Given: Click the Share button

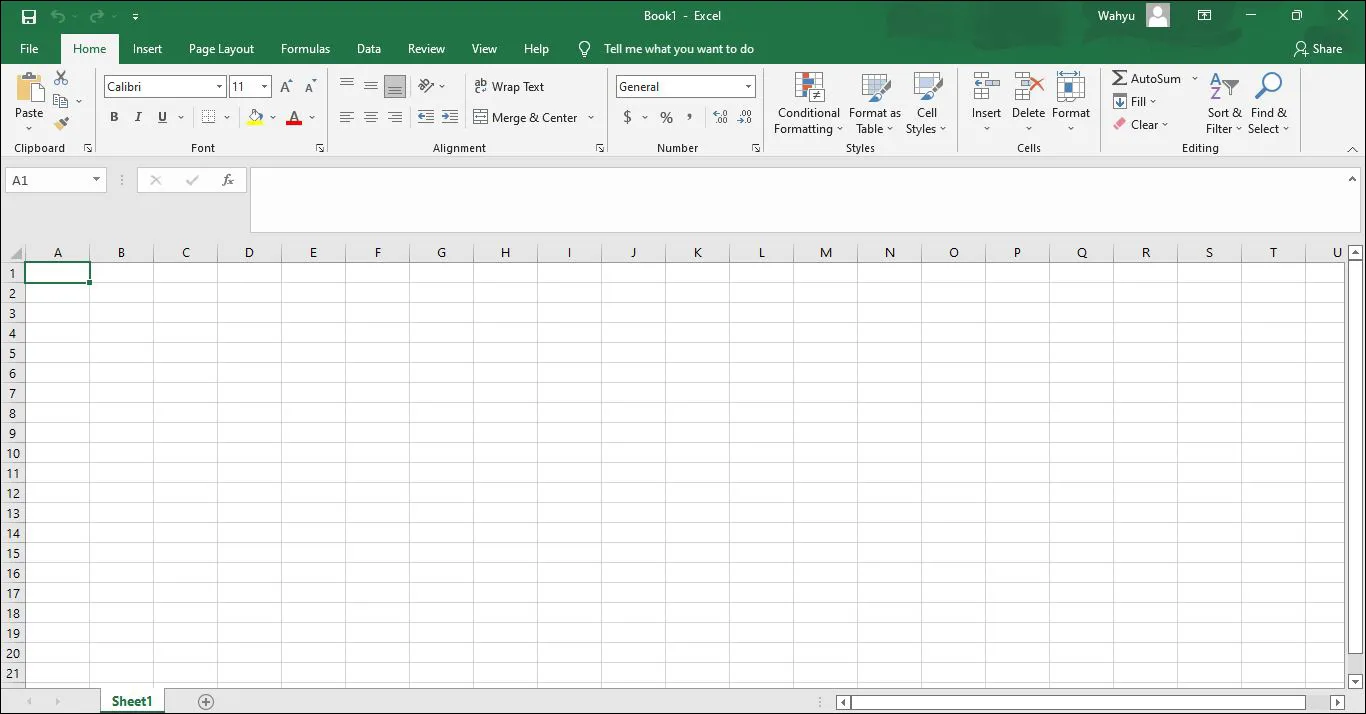Looking at the screenshot, I should (x=1319, y=48).
